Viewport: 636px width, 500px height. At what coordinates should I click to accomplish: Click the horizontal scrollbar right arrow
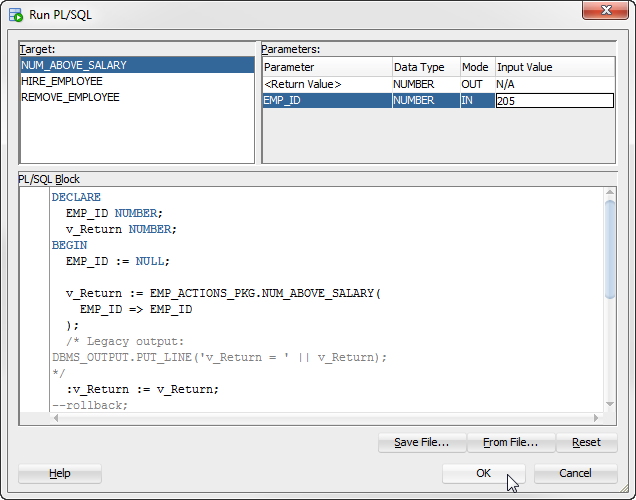tap(596, 418)
